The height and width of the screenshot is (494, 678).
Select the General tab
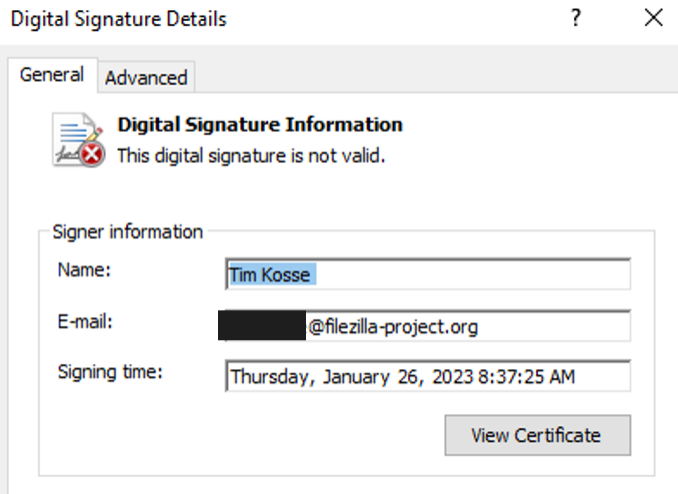[x=52, y=75]
